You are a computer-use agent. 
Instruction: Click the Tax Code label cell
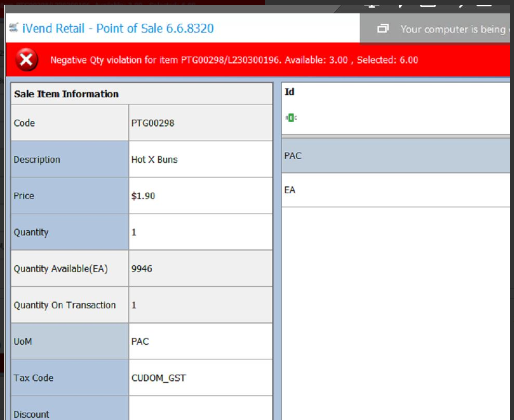(x=70, y=378)
